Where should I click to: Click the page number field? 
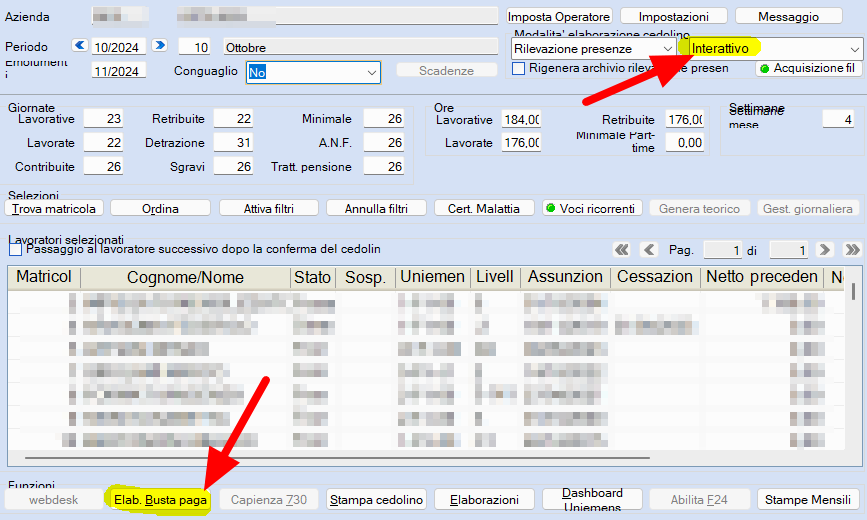(x=723, y=250)
